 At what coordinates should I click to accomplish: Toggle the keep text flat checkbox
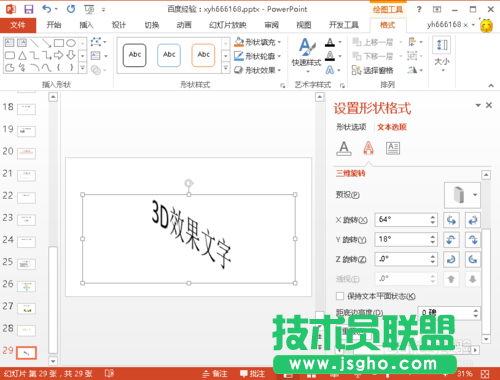(340, 296)
